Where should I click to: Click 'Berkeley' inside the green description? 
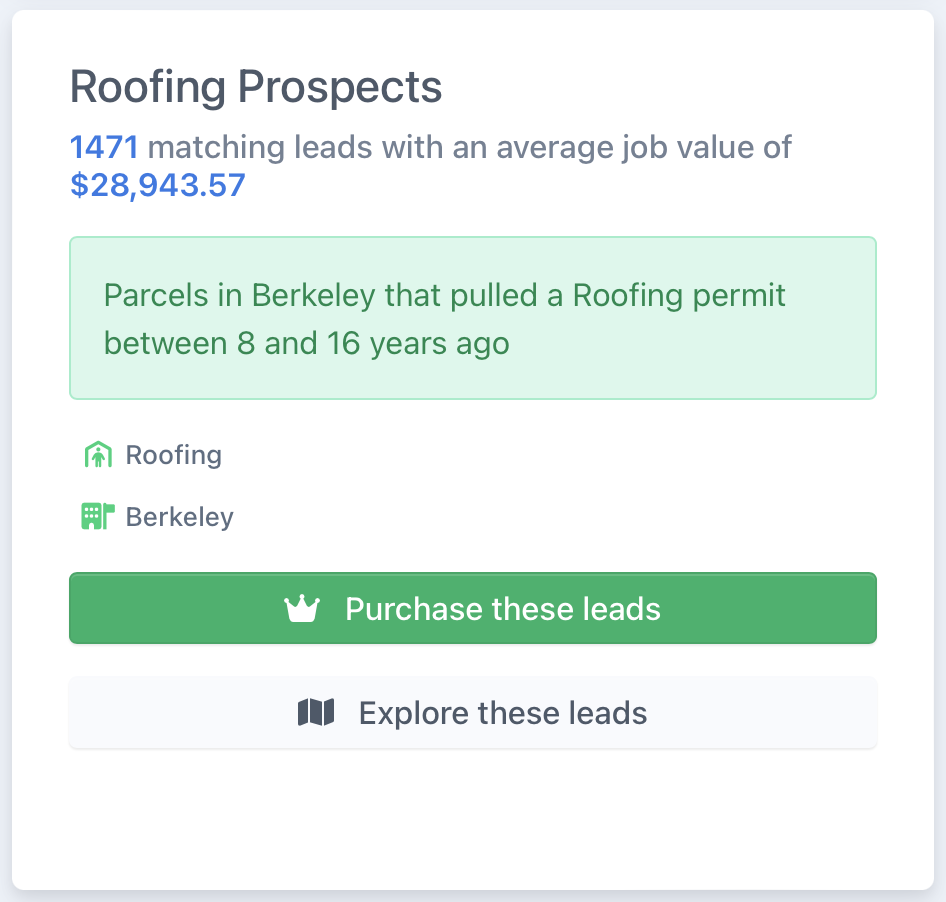point(314,296)
